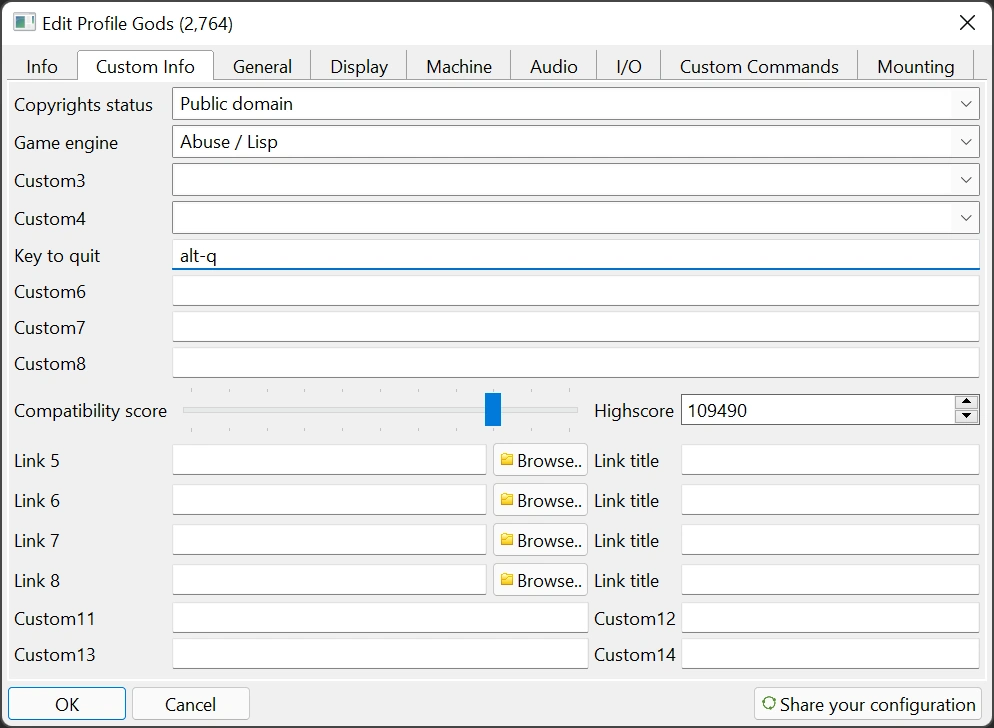The width and height of the screenshot is (994, 728).
Task: Click Browse button for Link 8
Action: pos(540,581)
